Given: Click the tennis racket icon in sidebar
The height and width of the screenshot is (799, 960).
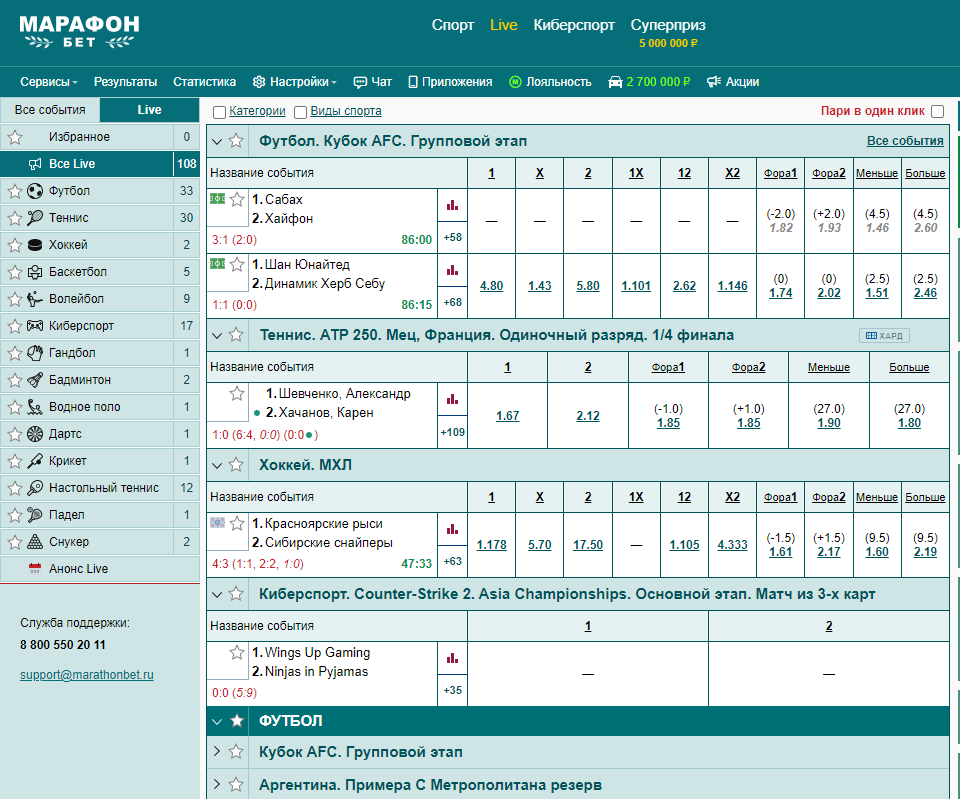Looking at the screenshot, I should (35, 217).
